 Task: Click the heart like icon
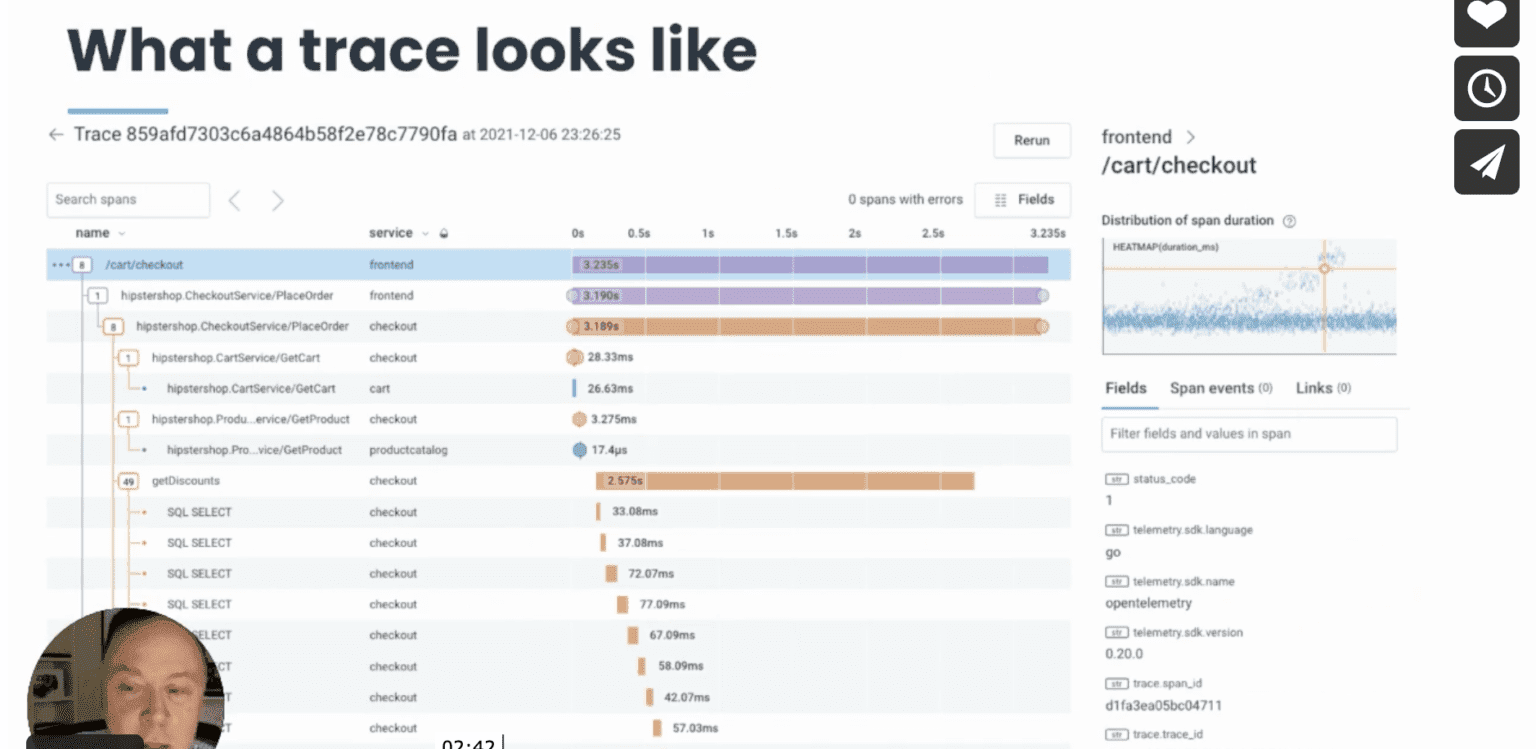click(x=1485, y=15)
